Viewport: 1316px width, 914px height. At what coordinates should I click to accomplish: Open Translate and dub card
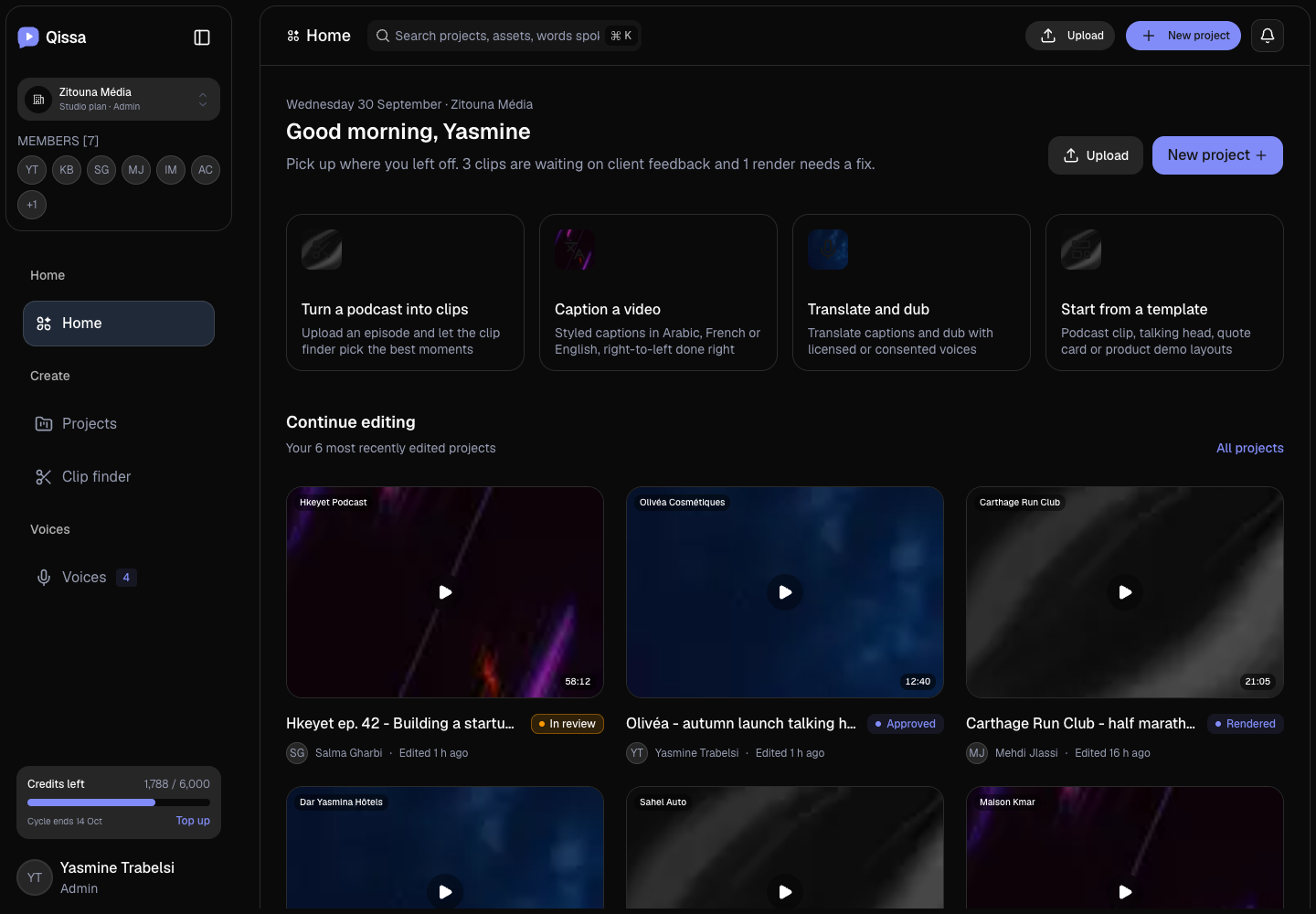click(x=911, y=292)
